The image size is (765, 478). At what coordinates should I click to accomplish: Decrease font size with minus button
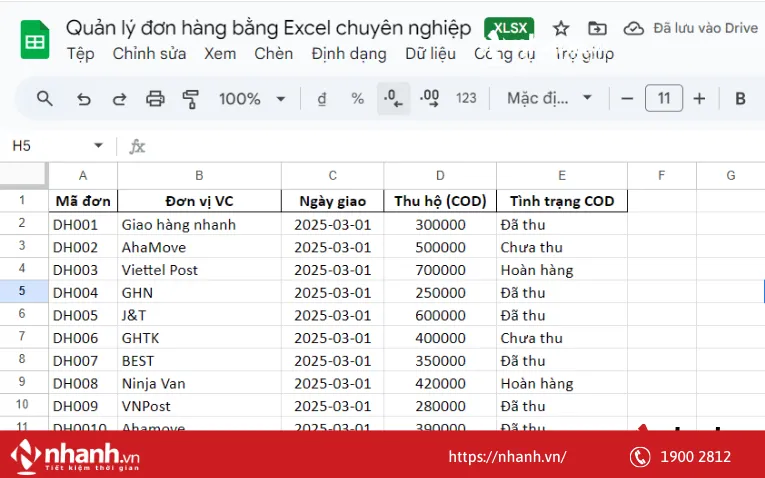pos(627,98)
